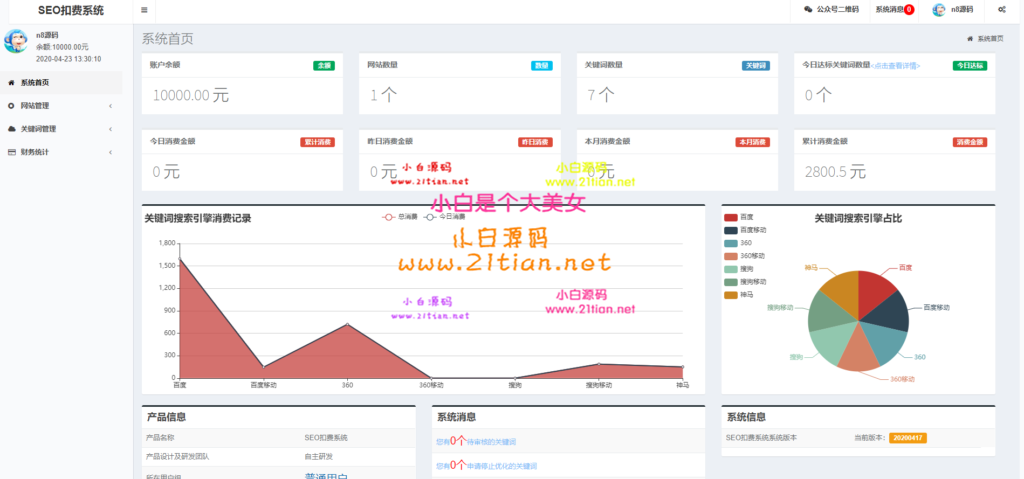Open 财务统计 sidebar menu
Image resolution: width=1024 pixels, height=479 pixels.
[61, 152]
